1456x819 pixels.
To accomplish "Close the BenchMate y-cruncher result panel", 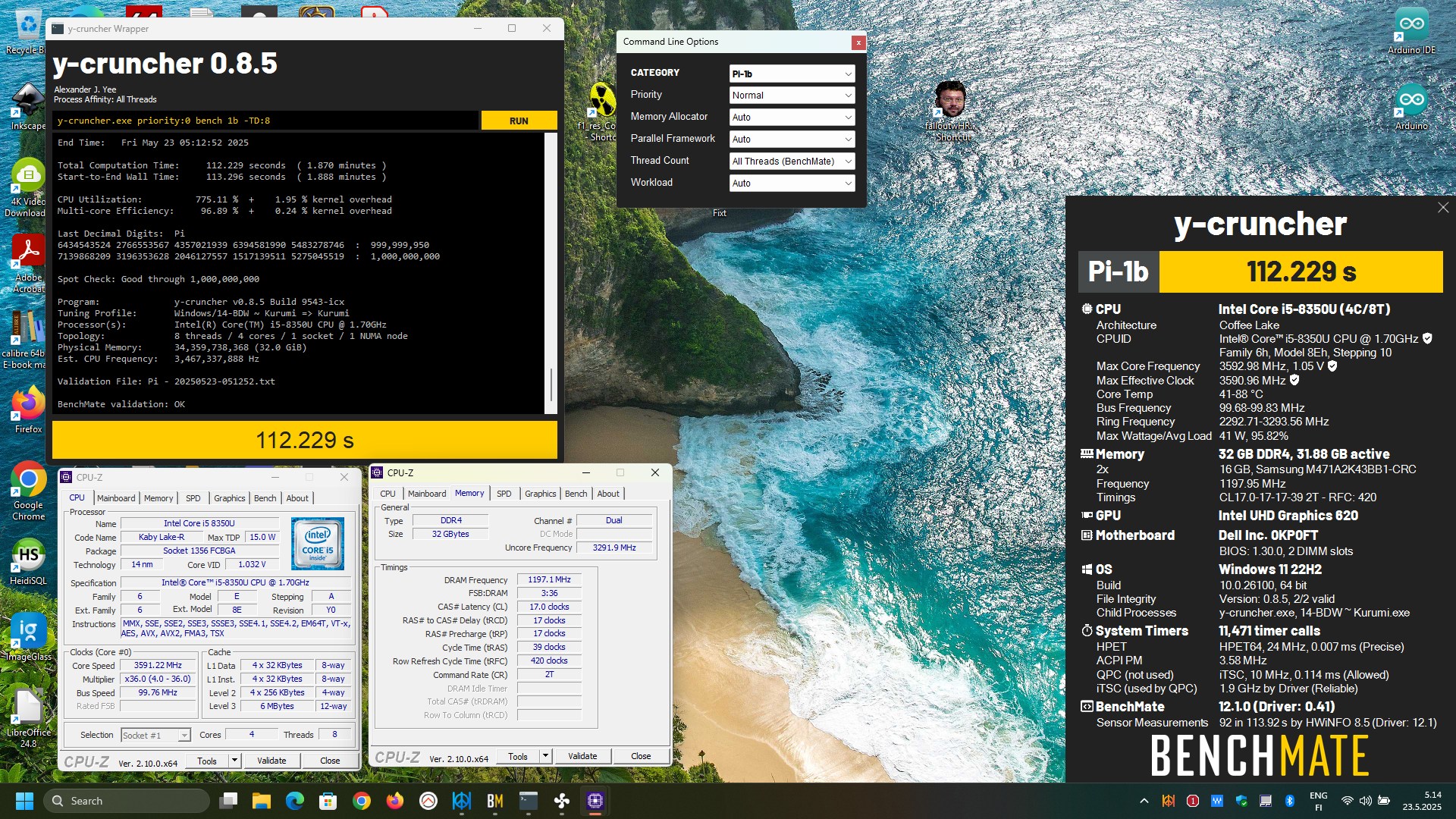I will 1443,207.
